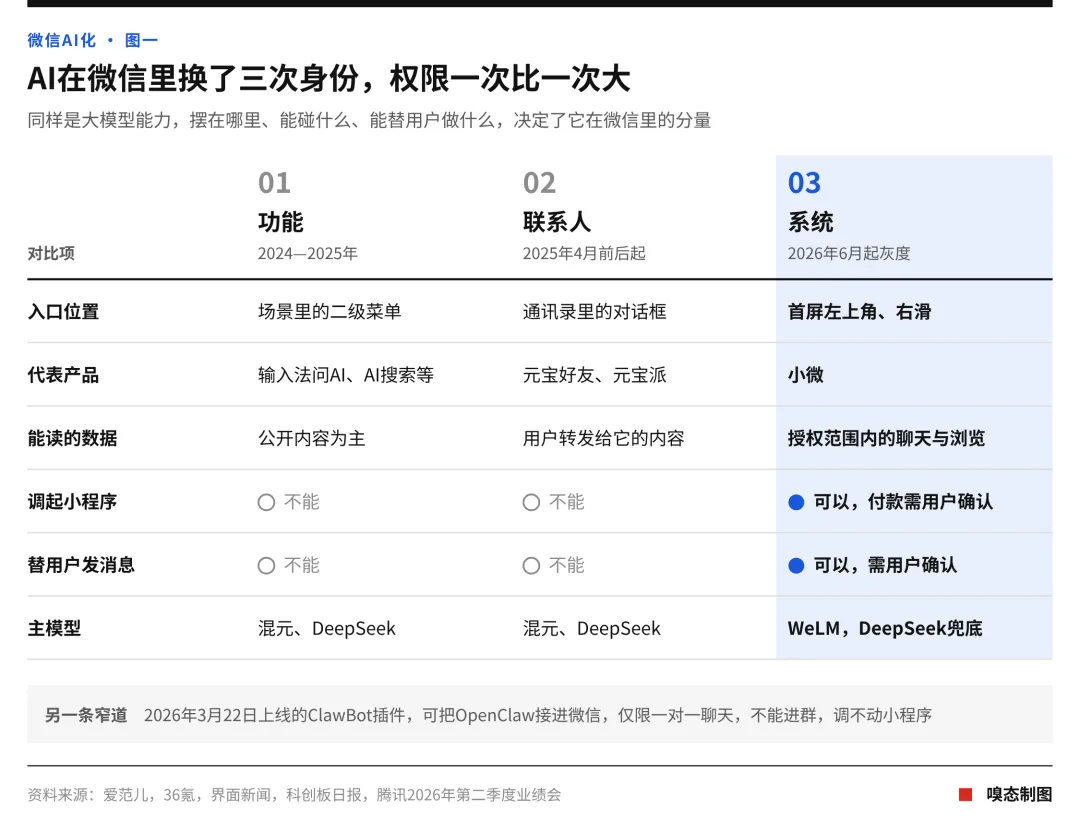Click the empty circle in 替用户发消息 row under 联系人

531,565
